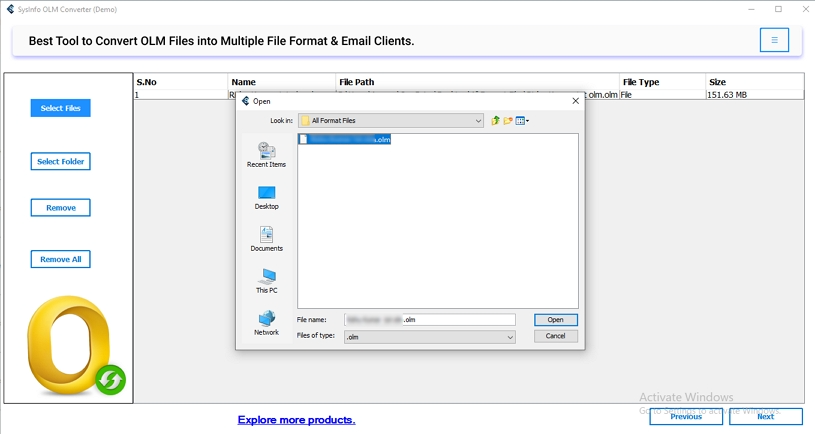The image size is (815, 434).
Task: Click the S.No column header
Action: [180, 82]
